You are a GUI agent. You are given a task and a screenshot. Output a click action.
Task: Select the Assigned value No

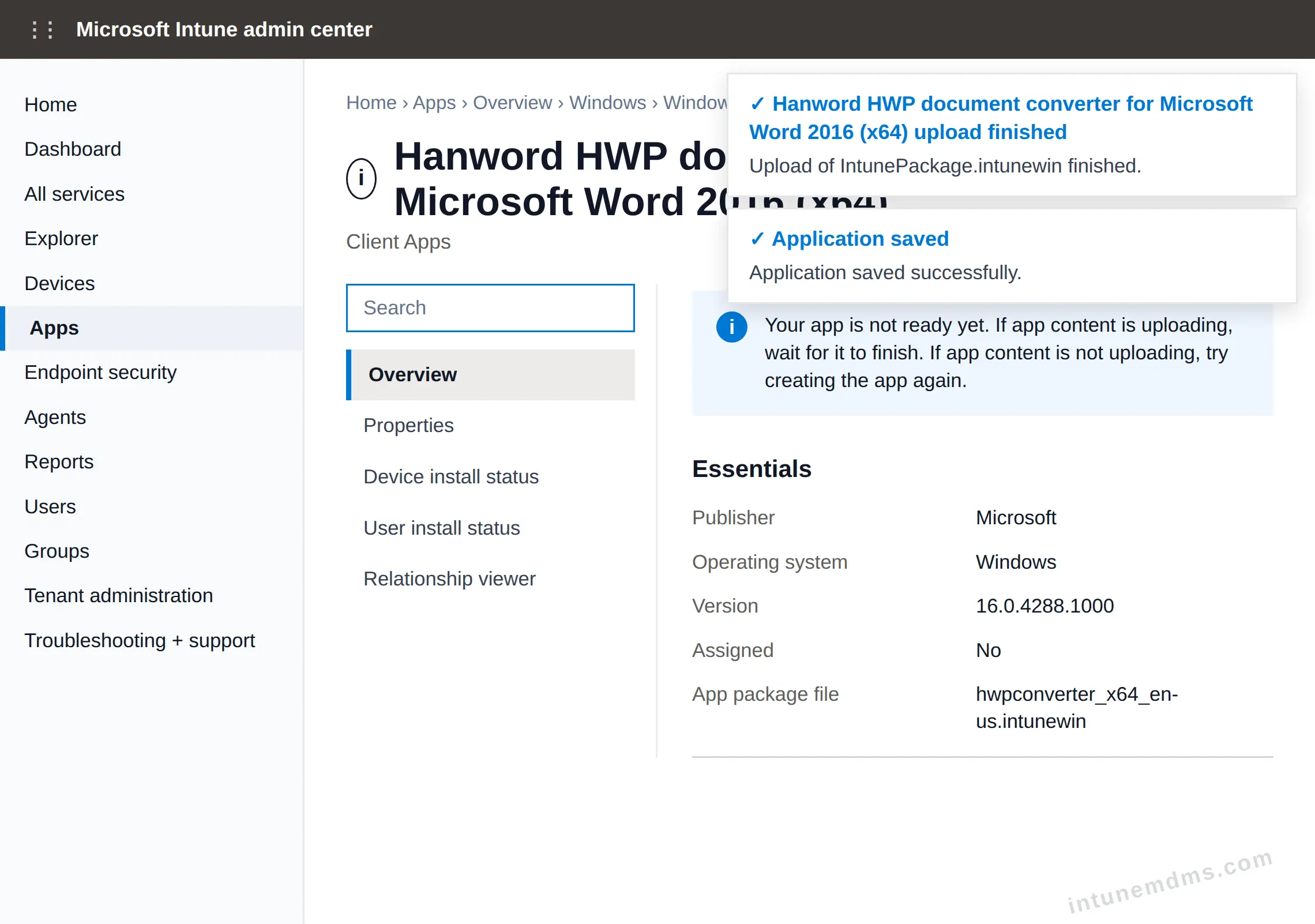point(988,651)
